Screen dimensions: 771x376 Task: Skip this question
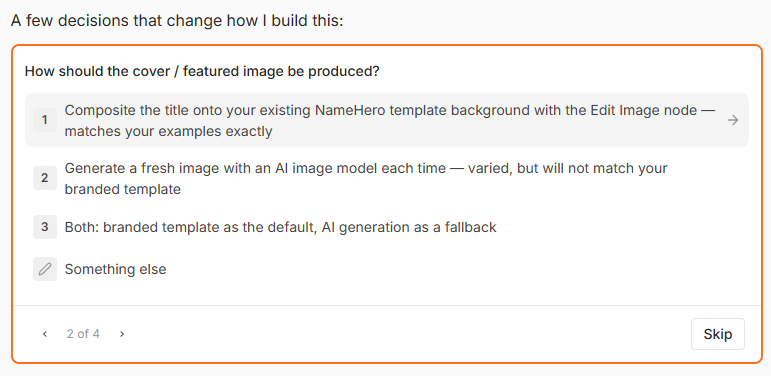coord(718,334)
